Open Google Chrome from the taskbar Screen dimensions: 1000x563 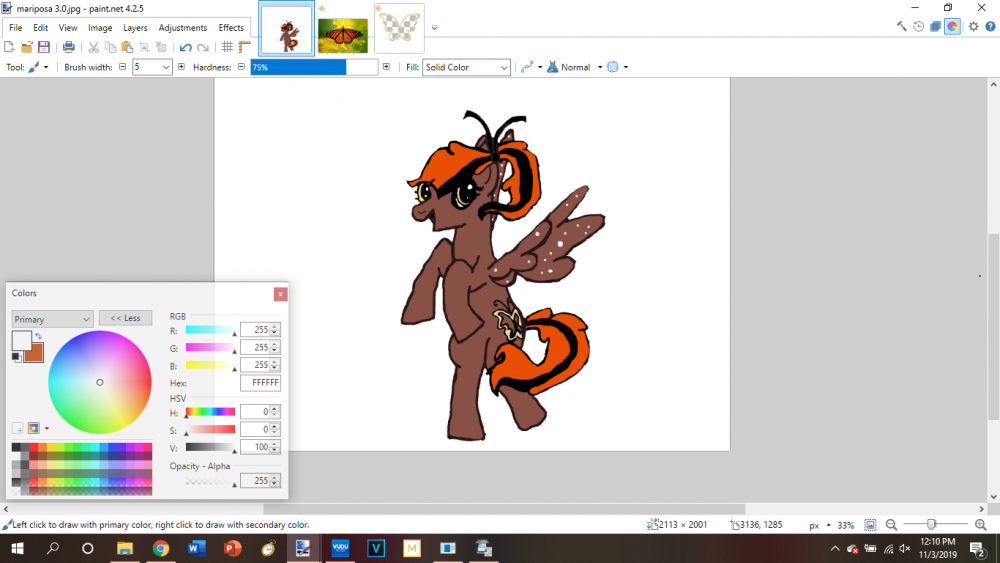click(x=161, y=548)
